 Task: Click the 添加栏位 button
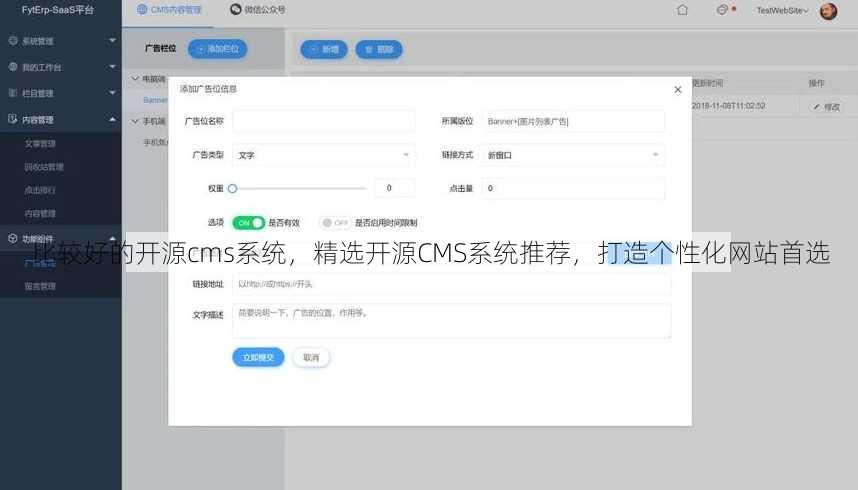[x=218, y=49]
